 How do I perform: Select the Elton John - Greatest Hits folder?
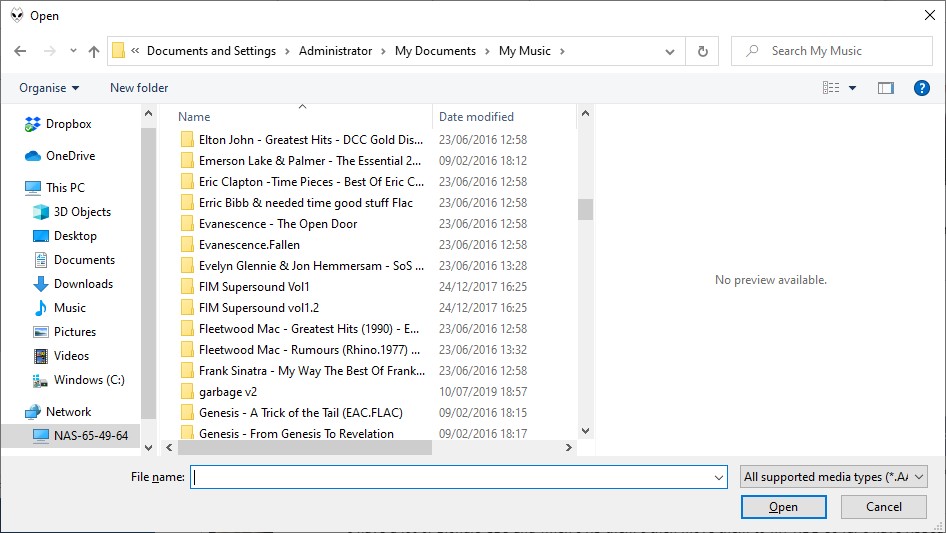point(302,140)
